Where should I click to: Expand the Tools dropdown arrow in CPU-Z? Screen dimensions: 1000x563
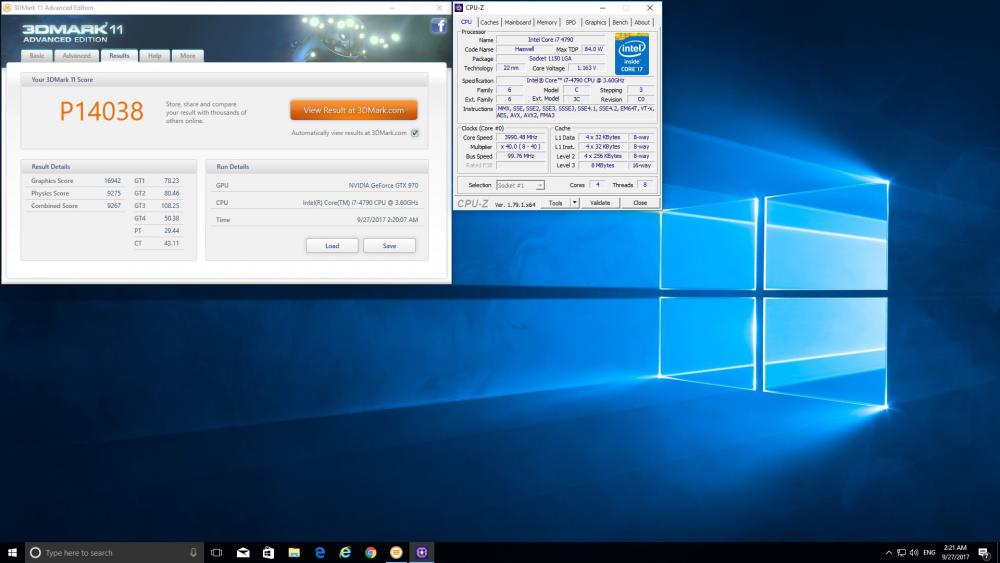point(575,203)
